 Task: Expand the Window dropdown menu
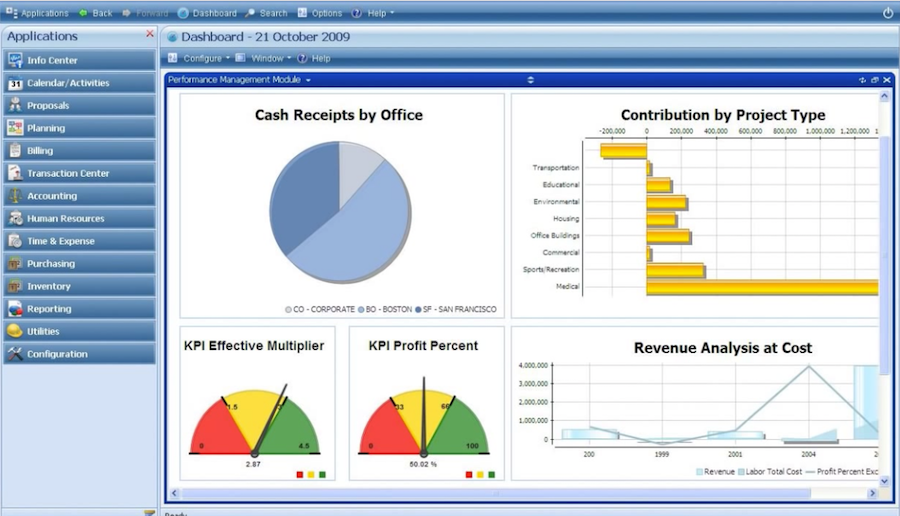(289, 58)
